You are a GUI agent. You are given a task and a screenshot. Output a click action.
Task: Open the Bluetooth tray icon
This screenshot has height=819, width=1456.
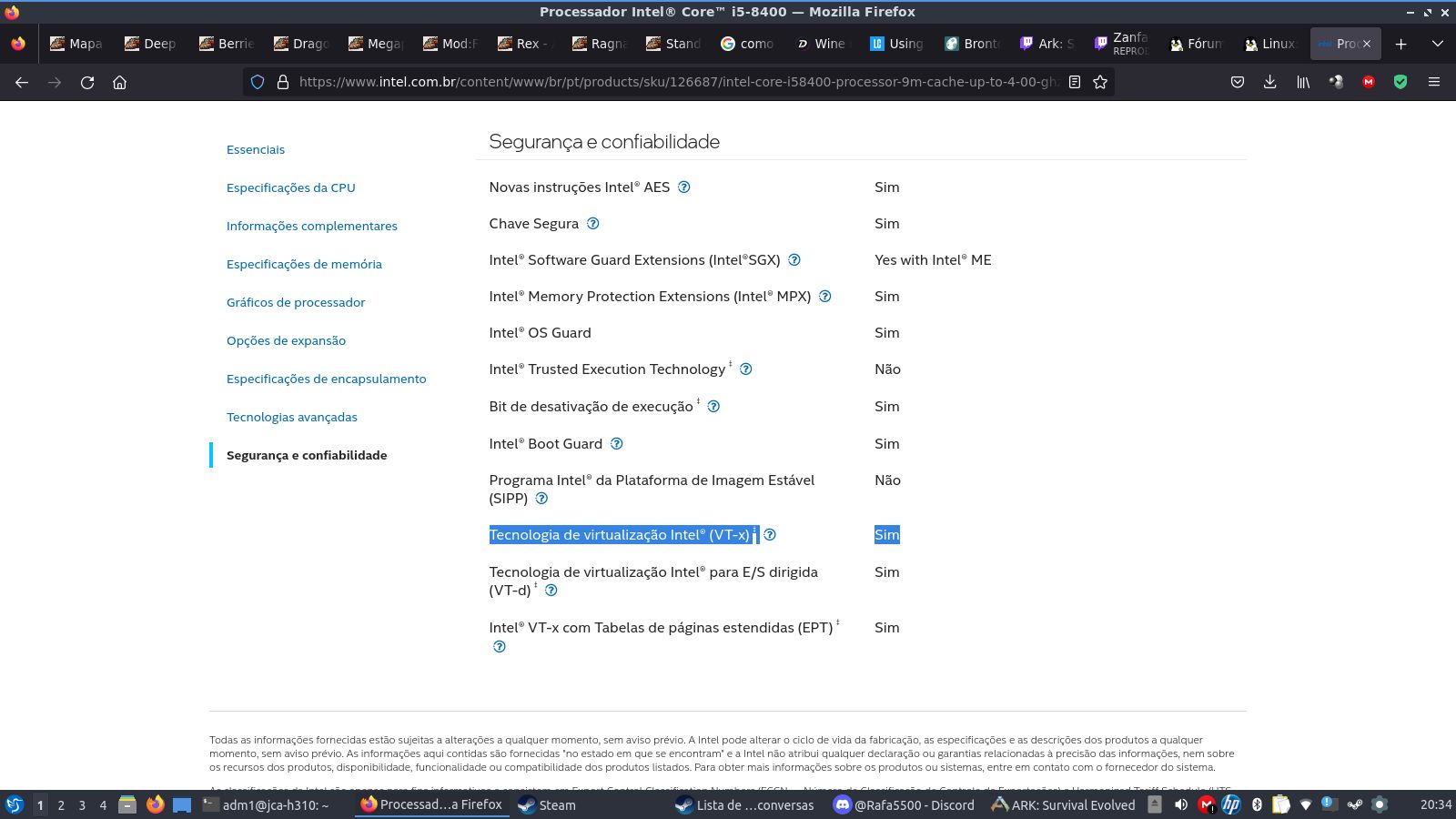point(1257,804)
